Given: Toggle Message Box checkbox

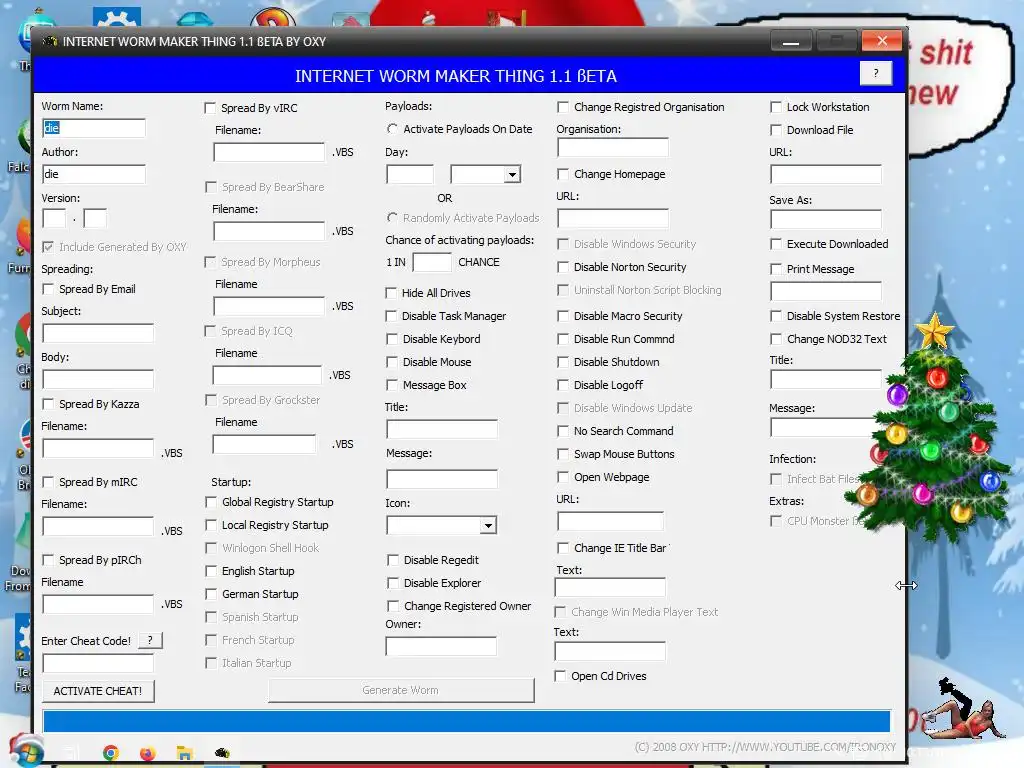Looking at the screenshot, I should (x=392, y=385).
